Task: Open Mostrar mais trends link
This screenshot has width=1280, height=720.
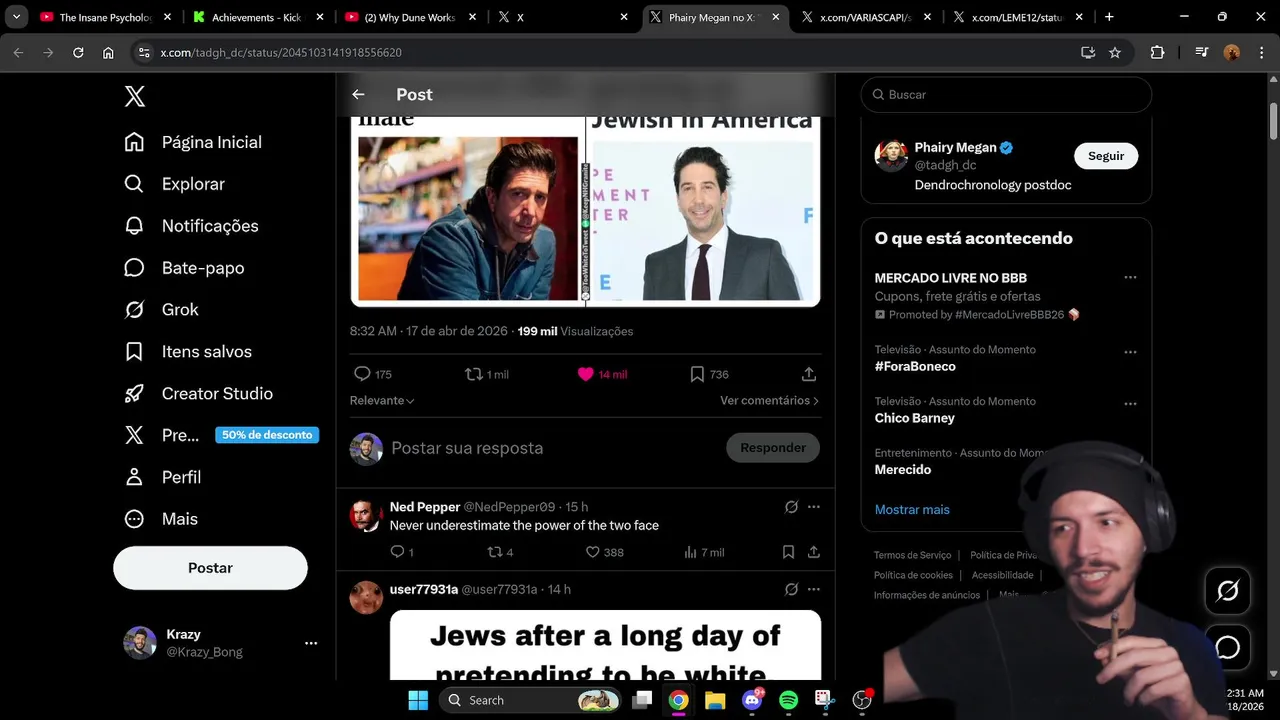Action: click(x=912, y=509)
